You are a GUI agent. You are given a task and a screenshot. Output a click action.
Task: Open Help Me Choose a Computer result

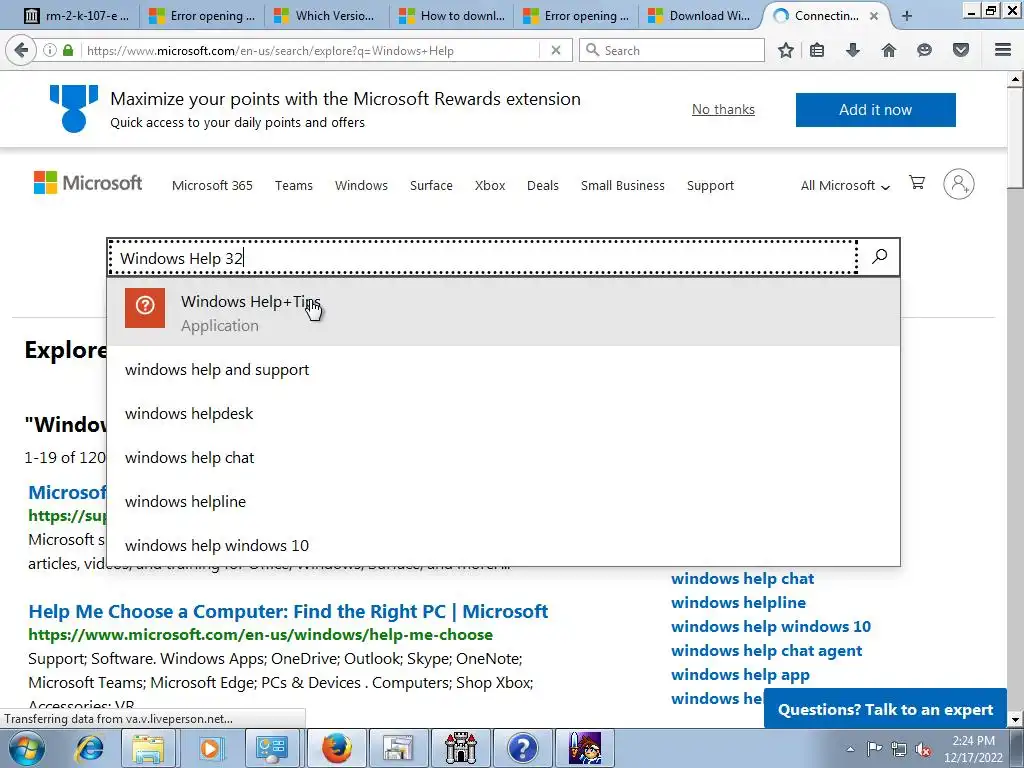point(288,611)
